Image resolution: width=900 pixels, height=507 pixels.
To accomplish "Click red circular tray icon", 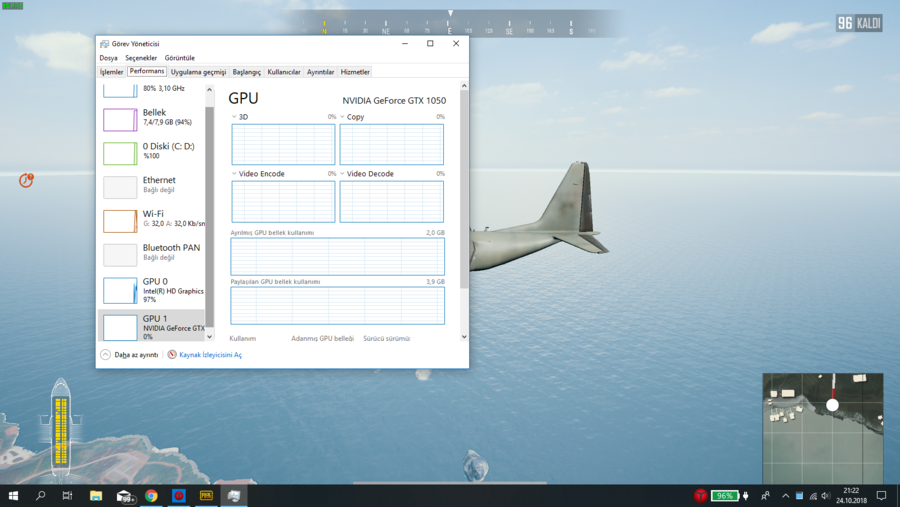I will tap(700, 496).
